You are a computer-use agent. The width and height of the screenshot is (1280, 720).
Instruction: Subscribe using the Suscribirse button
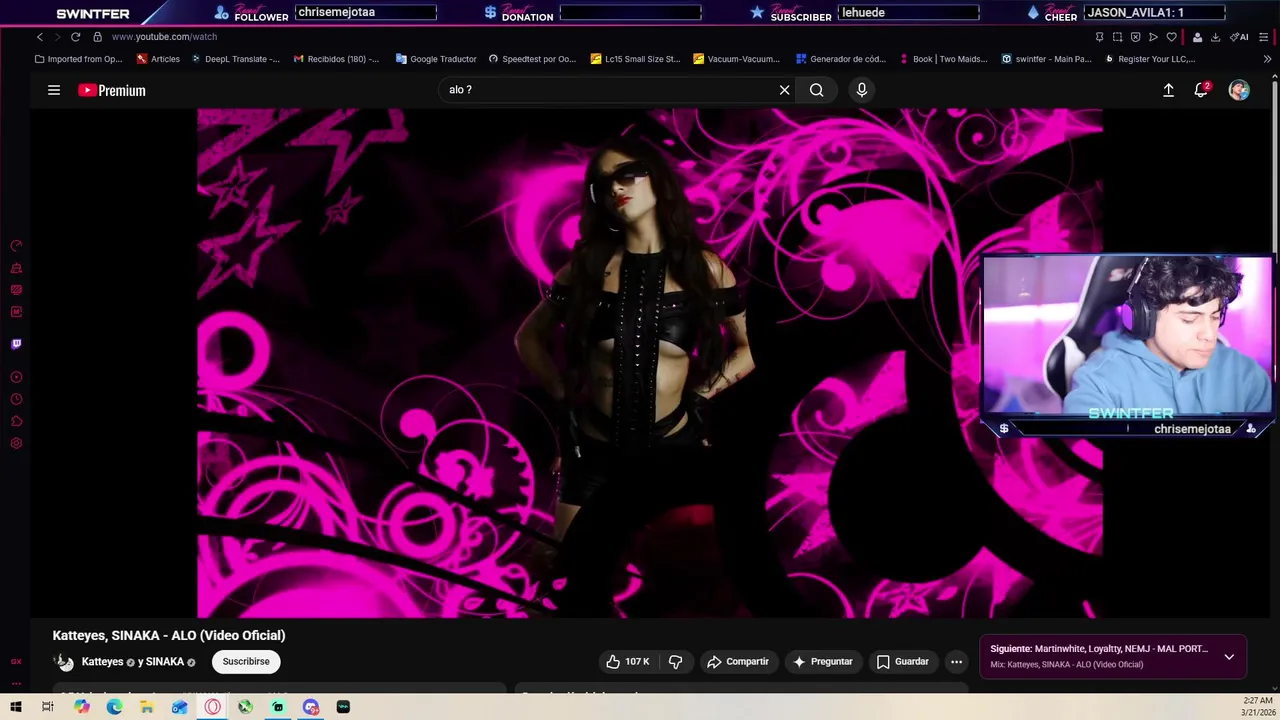coord(246,661)
